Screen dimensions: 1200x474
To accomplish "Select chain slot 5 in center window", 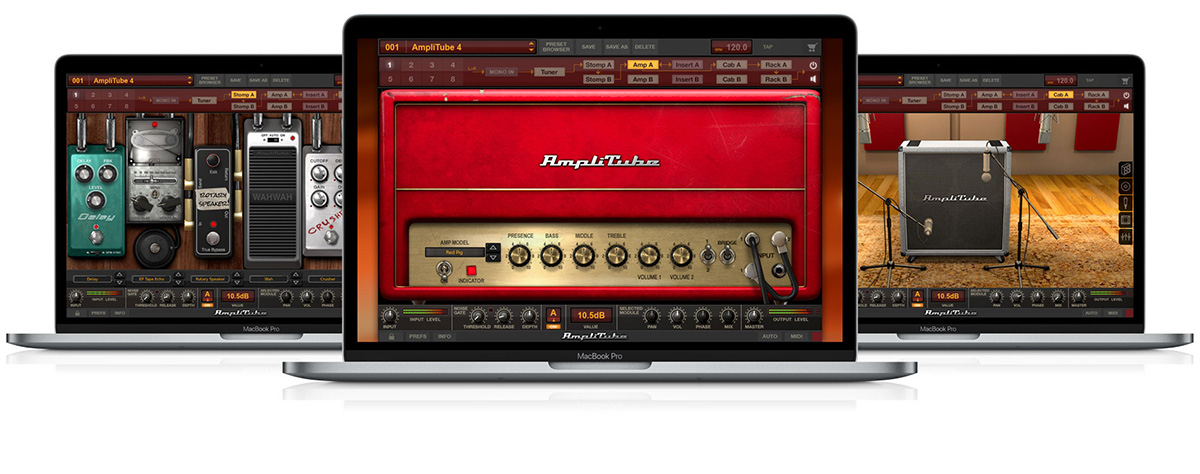I will pyautogui.click(x=390, y=79).
